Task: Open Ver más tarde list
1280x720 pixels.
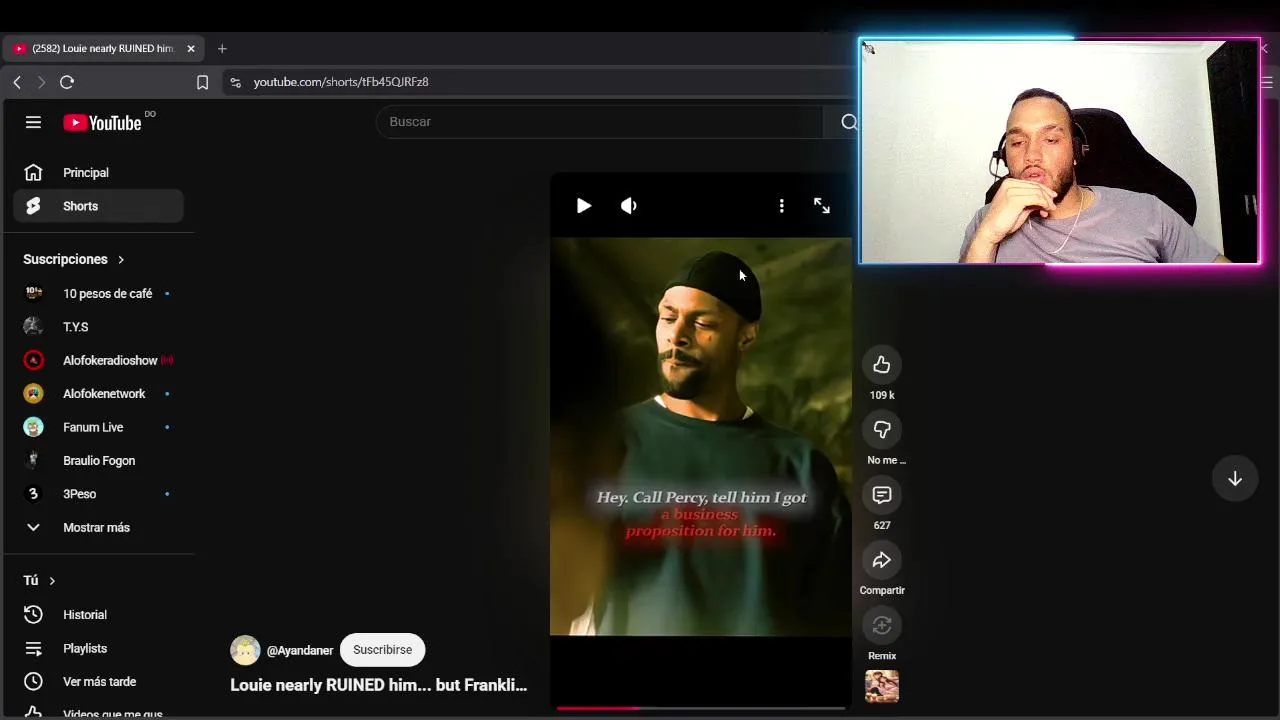Action: click(x=98, y=682)
